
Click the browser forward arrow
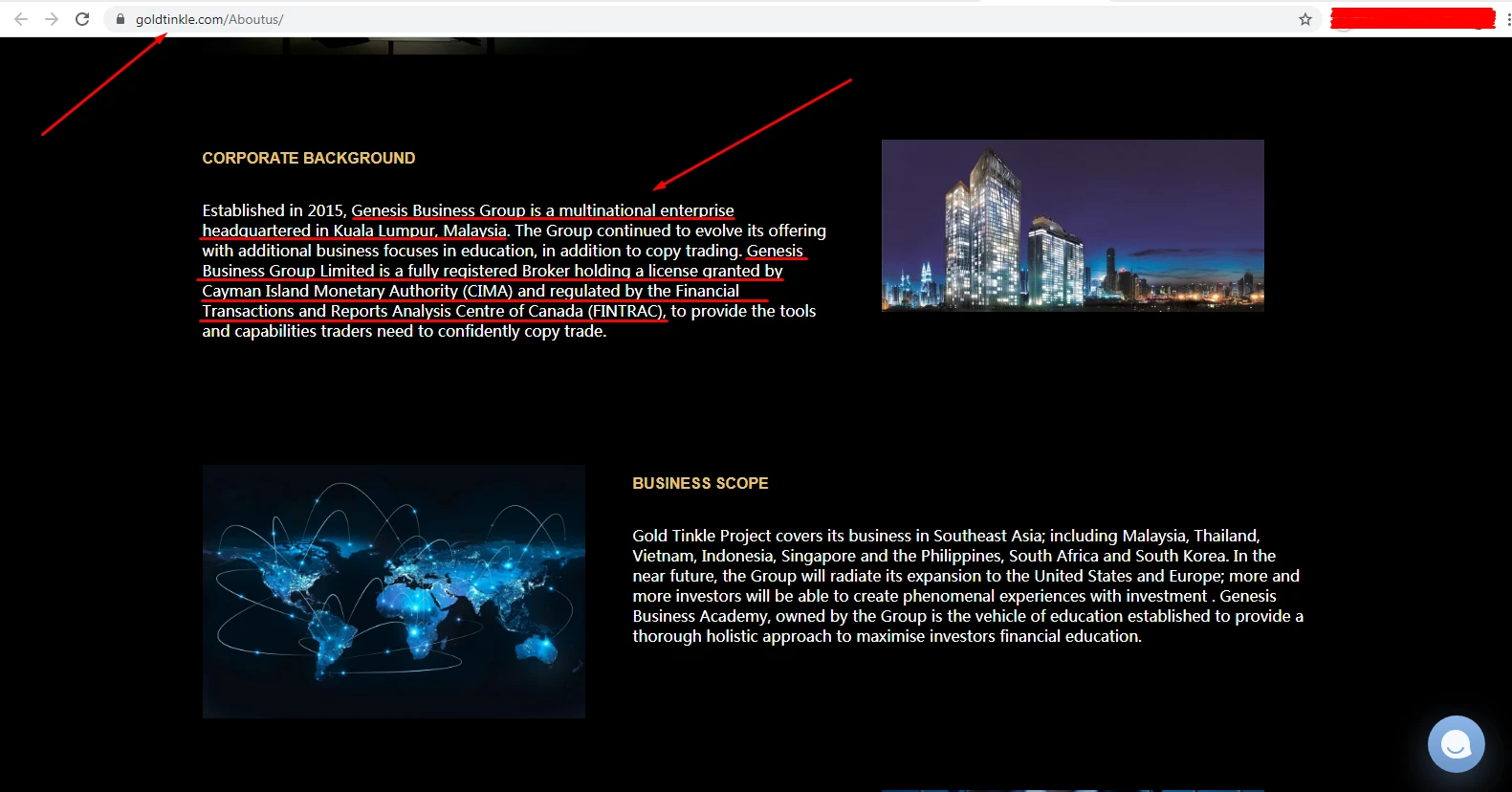tap(52, 19)
